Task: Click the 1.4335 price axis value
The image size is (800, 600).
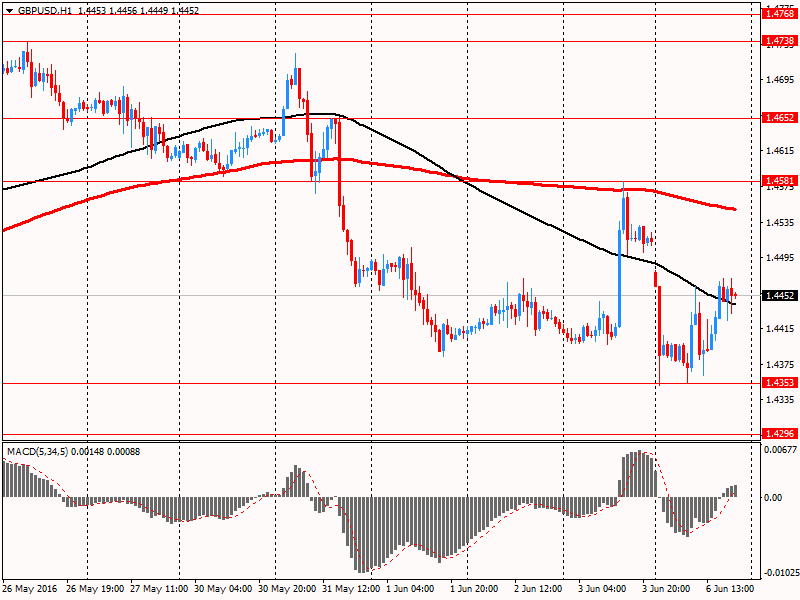Action: coord(781,399)
